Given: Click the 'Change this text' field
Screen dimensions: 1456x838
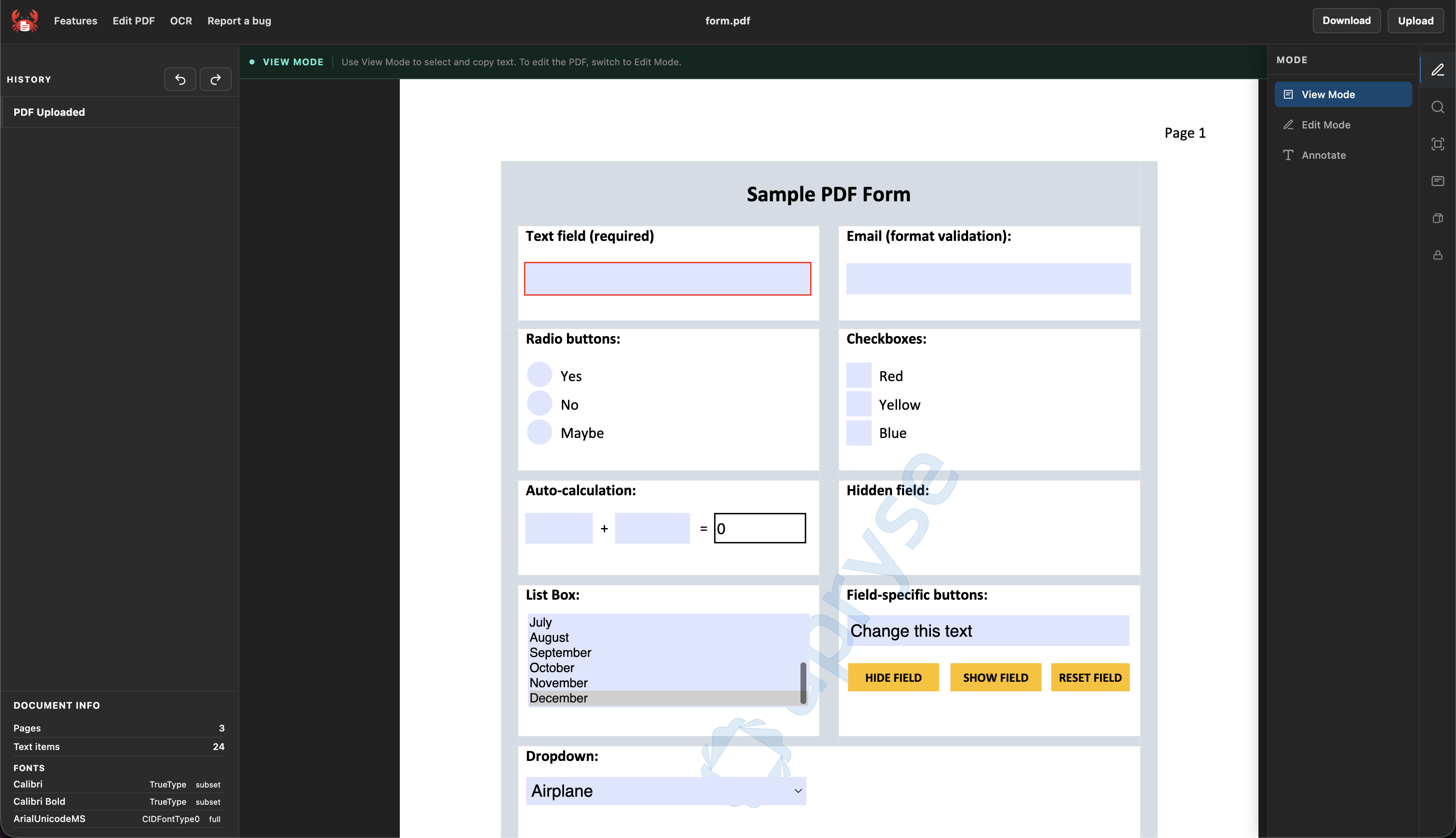Looking at the screenshot, I should click(x=988, y=631).
